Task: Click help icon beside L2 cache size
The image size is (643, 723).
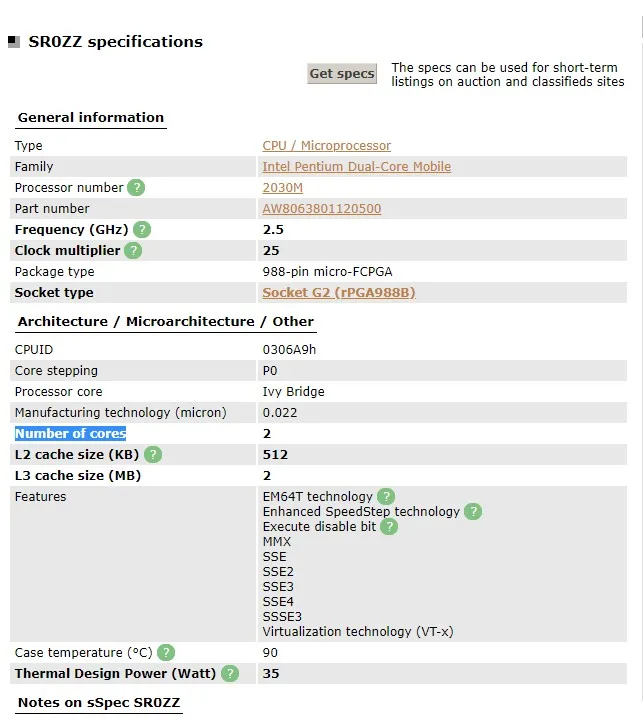Action: [x=153, y=455]
